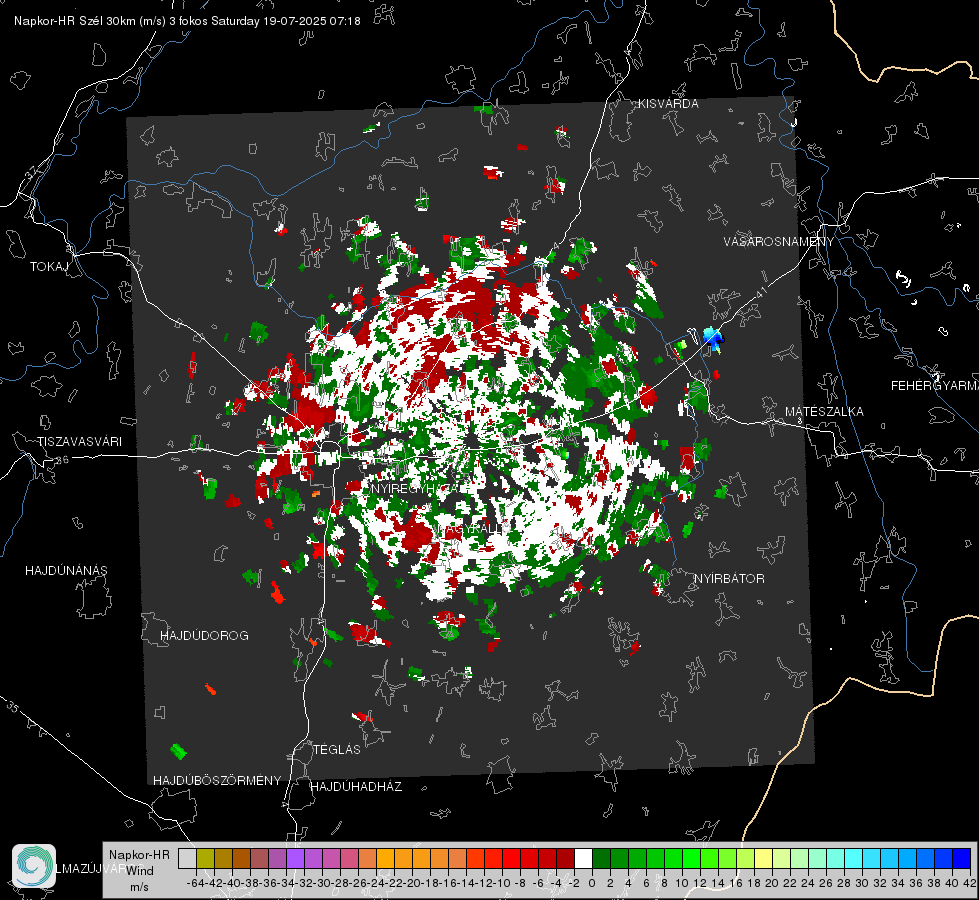
Task: Click the blue-cyan echo northeast of center
Action: (x=713, y=340)
